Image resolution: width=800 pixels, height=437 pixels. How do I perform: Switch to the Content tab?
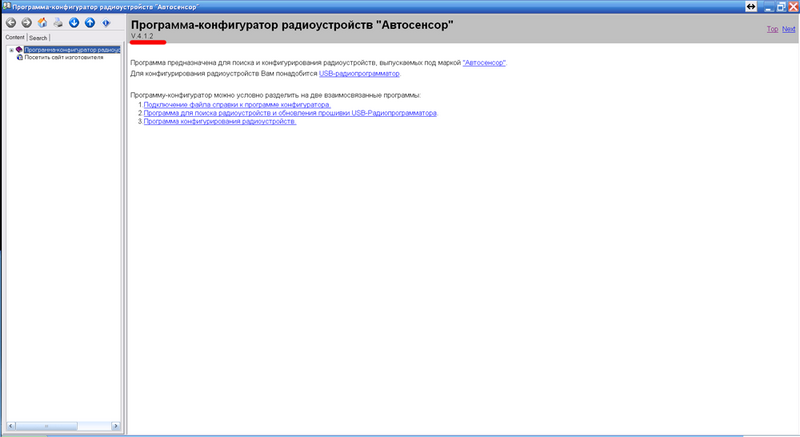tap(15, 37)
